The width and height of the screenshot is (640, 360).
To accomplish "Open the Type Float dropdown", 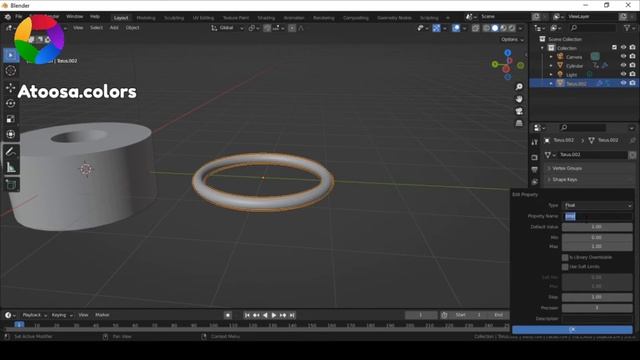I will coord(597,205).
